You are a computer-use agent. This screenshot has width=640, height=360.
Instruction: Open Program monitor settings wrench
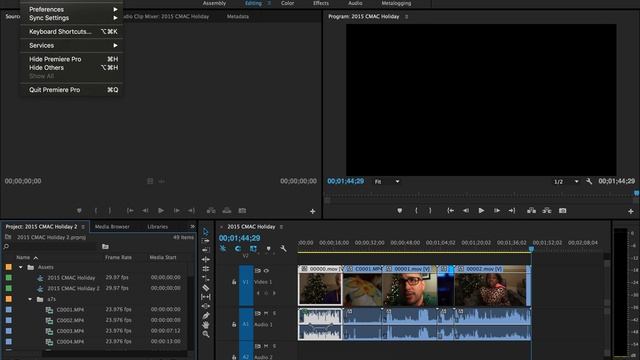tap(589, 181)
